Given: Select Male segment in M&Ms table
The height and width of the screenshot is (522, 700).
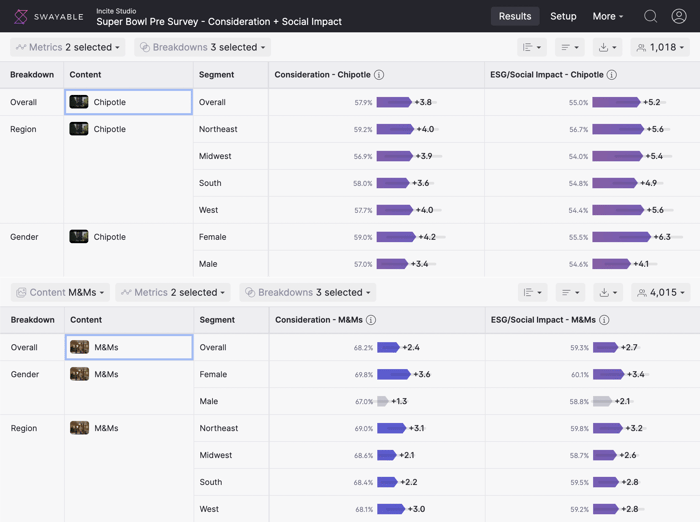Looking at the screenshot, I should pyautogui.click(x=208, y=401).
